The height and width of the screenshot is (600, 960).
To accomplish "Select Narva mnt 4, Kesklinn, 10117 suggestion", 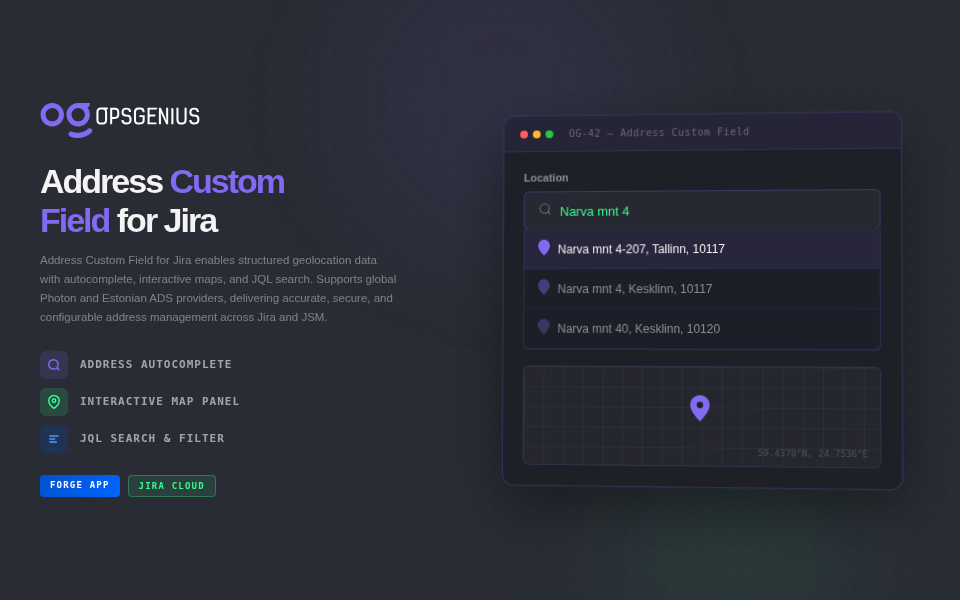I will [x=702, y=288].
